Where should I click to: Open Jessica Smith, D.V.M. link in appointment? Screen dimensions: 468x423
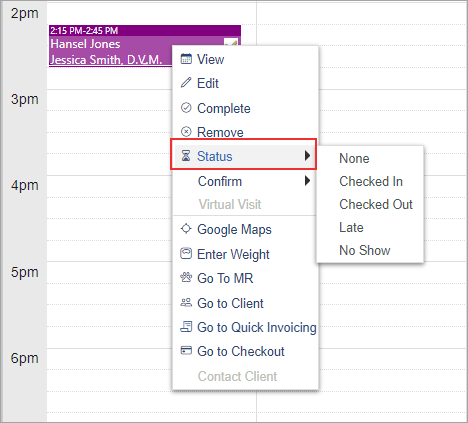(x=106, y=60)
